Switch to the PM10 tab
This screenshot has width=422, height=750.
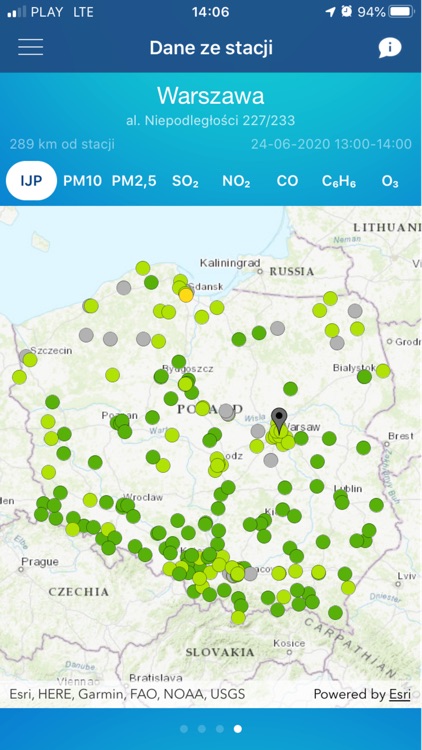coord(83,181)
